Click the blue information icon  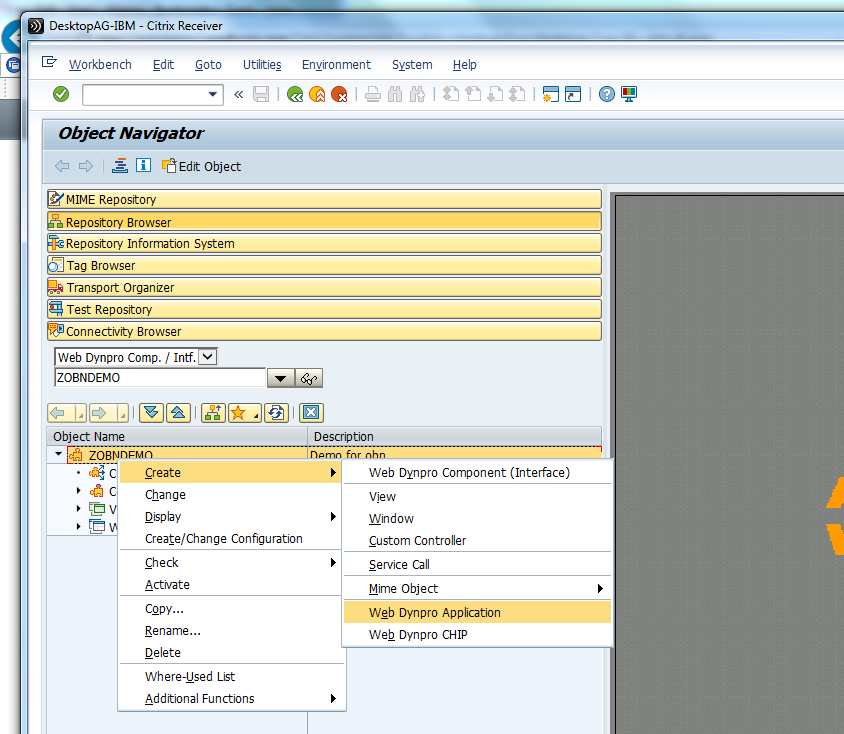pyautogui.click(x=143, y=166)
